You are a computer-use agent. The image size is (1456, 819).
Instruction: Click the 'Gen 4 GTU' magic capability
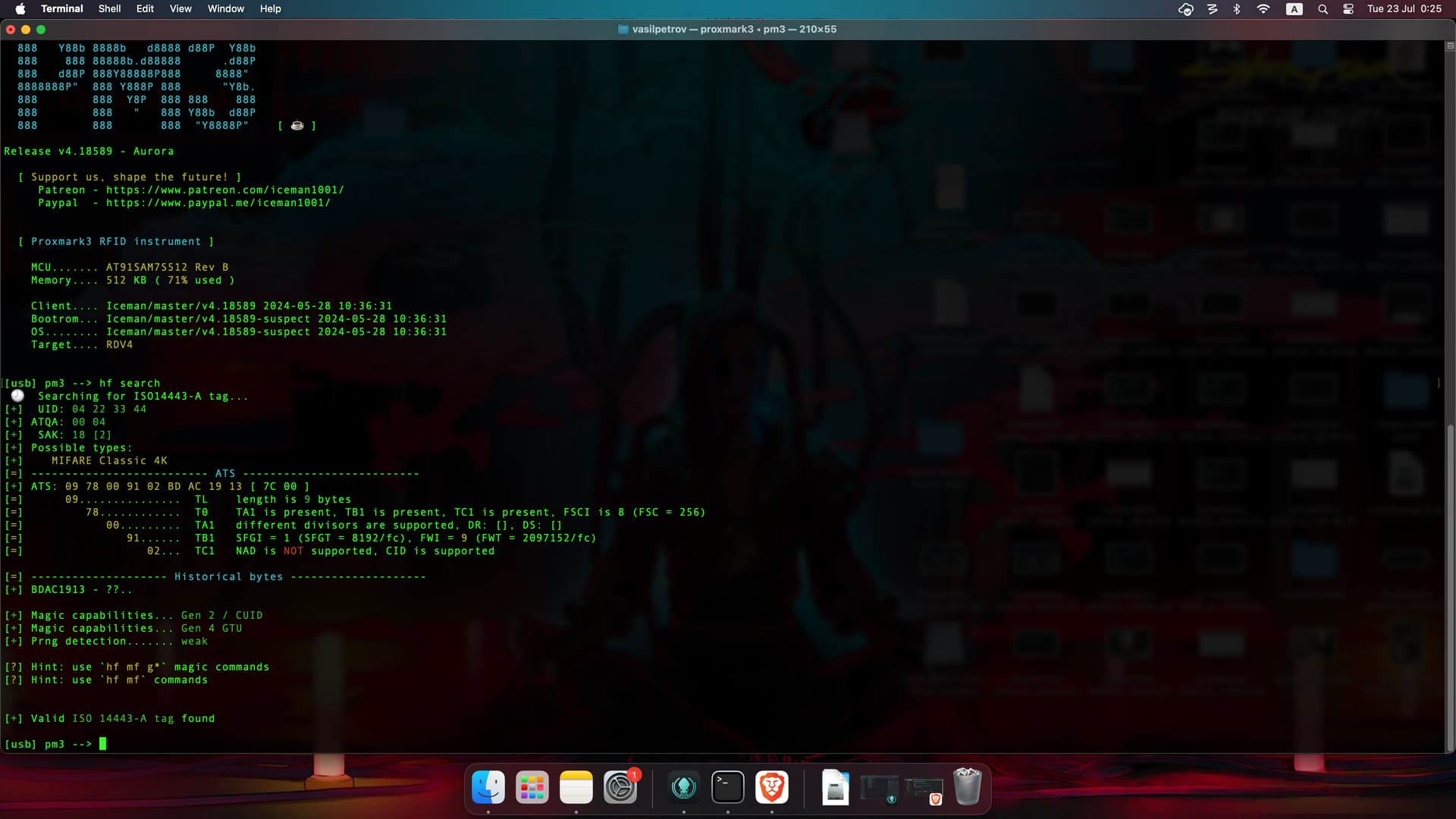(x=212, y=629)
